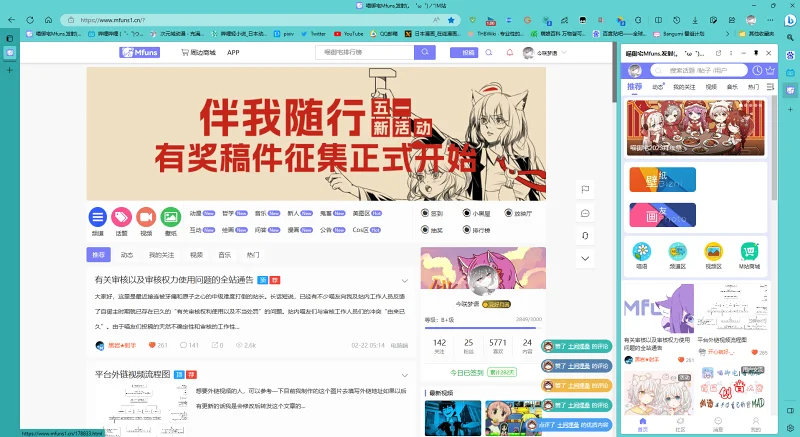Open the APP link in the header
Screen dimensions: 800x437
(233, 53)
